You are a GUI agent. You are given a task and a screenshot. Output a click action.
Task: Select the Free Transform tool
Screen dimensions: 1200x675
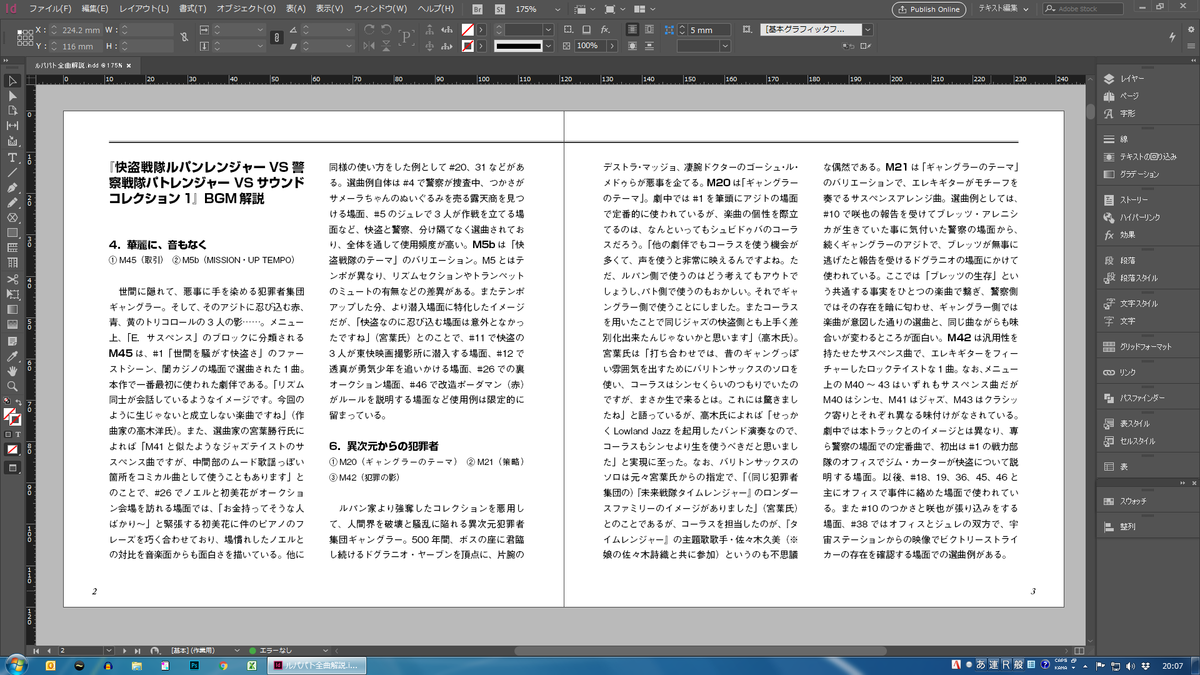(x=13, y=294)
